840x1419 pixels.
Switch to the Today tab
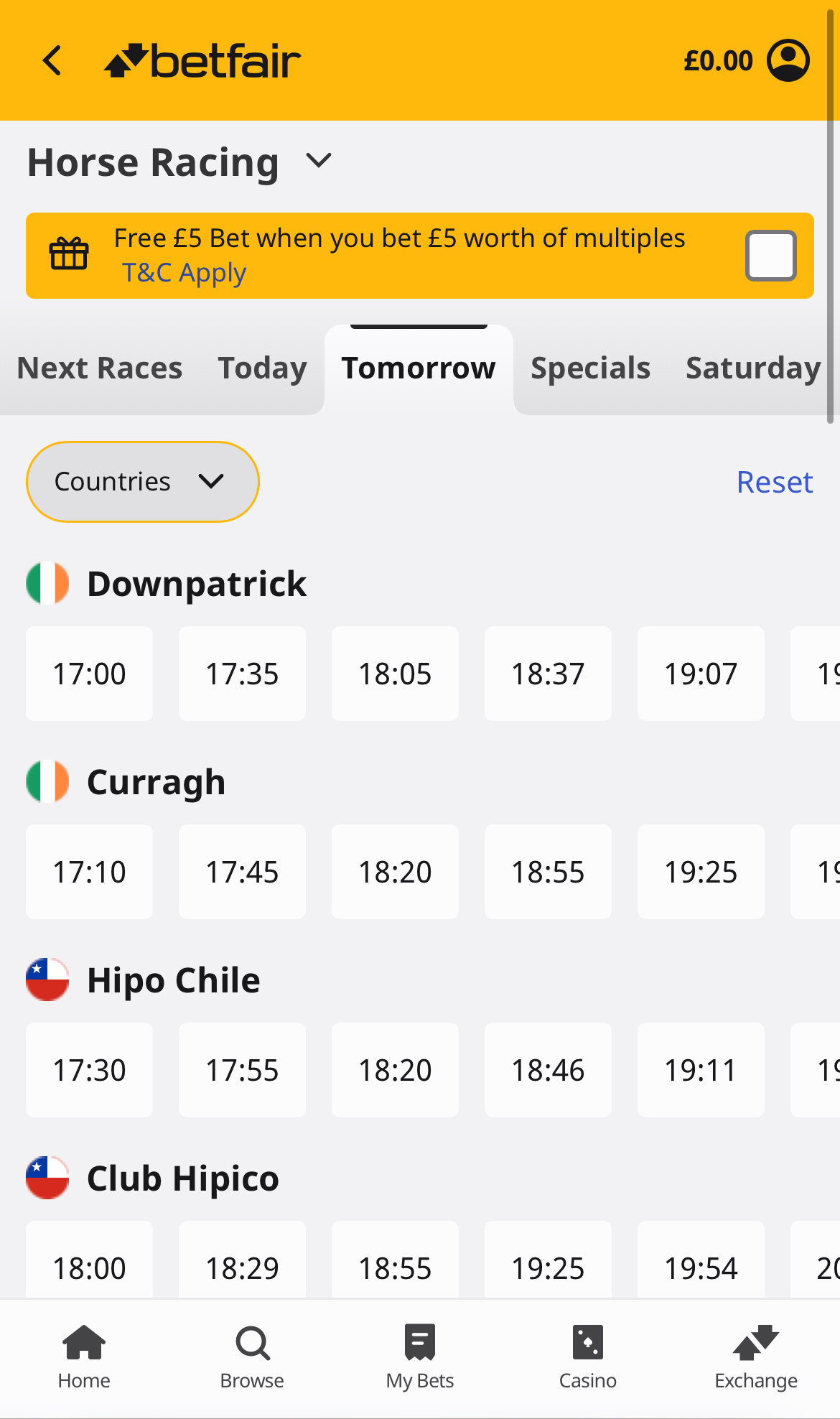[261, 368]
